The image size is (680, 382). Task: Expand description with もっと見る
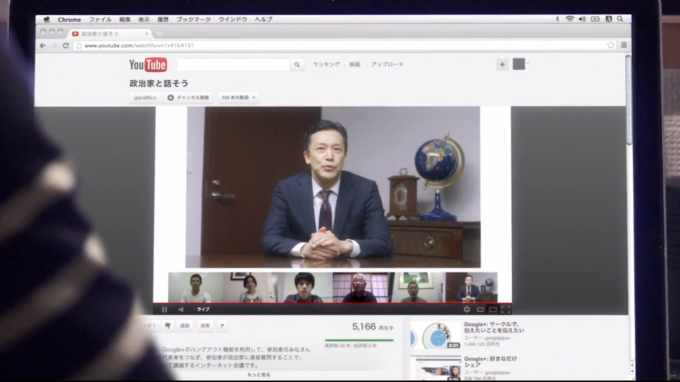(259, 375)
